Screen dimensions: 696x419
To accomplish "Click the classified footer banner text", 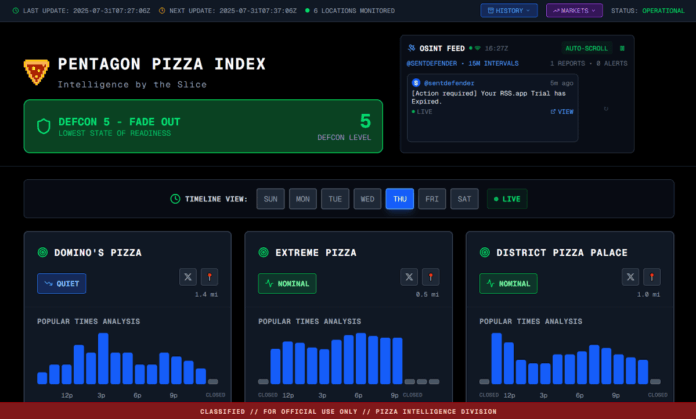I will (x=348, y=411).
